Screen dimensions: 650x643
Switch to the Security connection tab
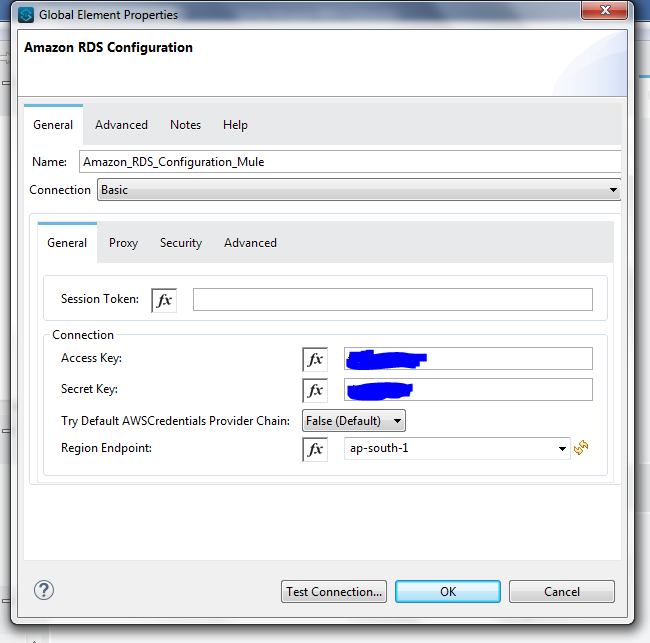click(x=181, y=243)
